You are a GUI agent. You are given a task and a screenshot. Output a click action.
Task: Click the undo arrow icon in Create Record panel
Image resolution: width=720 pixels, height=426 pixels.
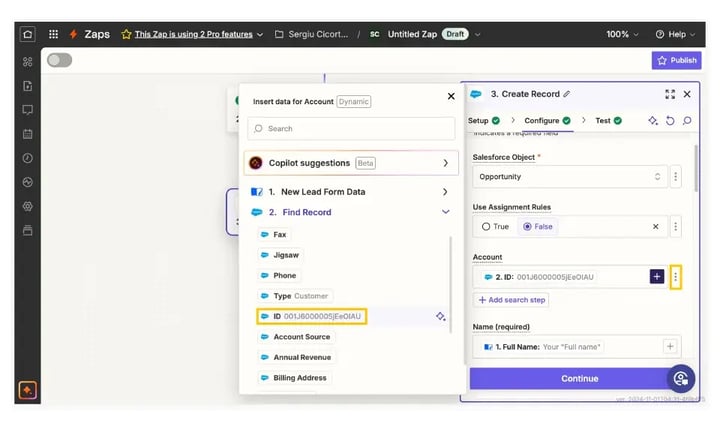670,121
